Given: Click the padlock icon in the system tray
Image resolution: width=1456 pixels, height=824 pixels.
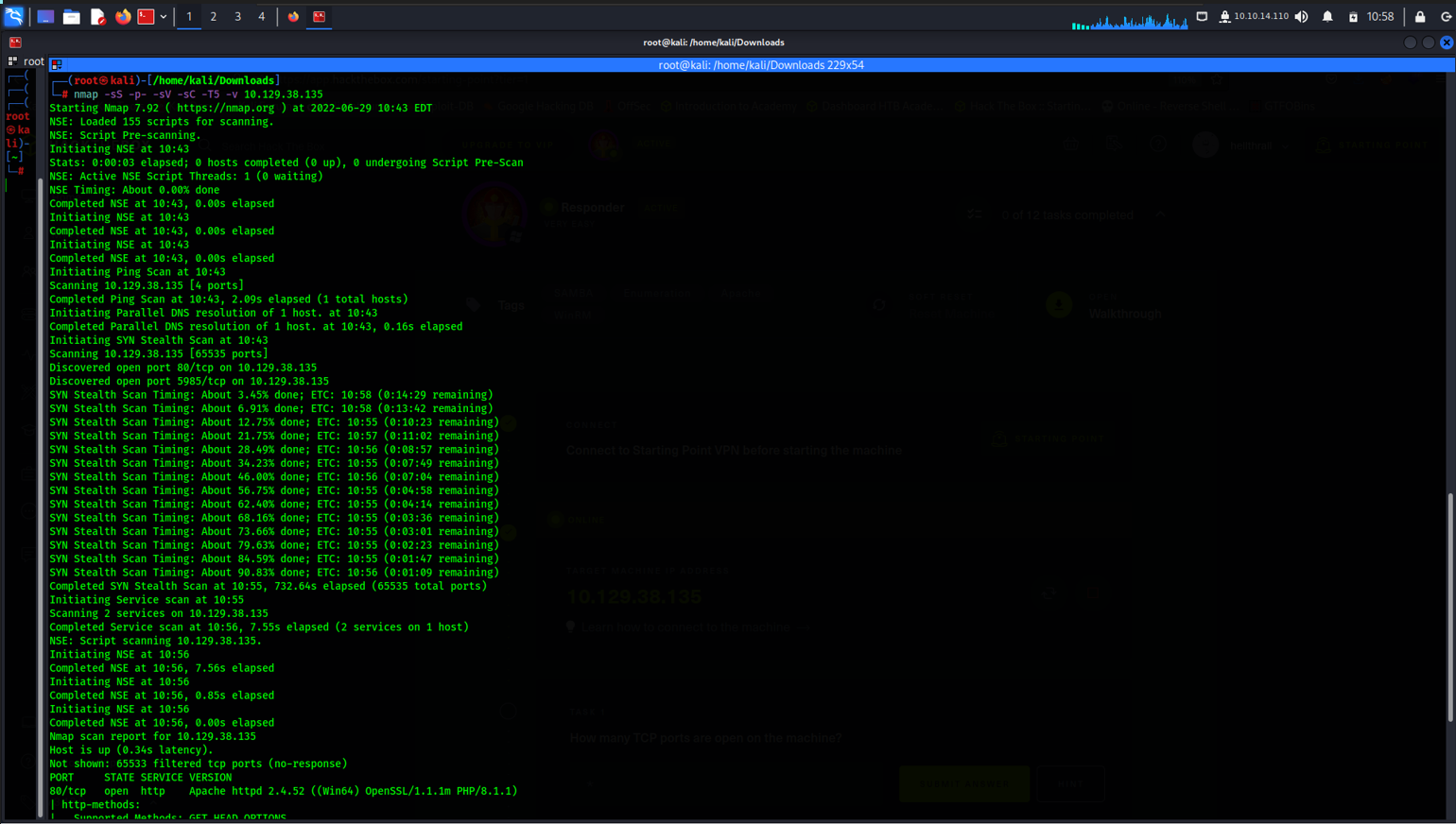Looking at the screenshot, I should point(1419,15).
